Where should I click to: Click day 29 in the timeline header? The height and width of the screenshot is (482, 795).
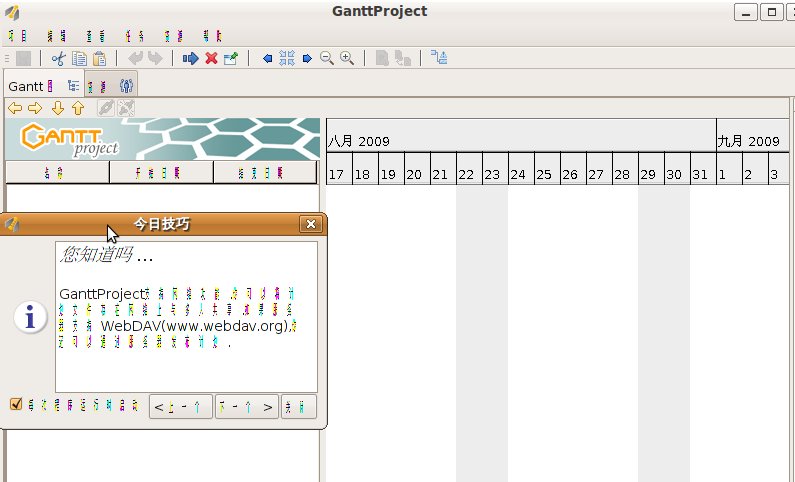tap(651, 169)
